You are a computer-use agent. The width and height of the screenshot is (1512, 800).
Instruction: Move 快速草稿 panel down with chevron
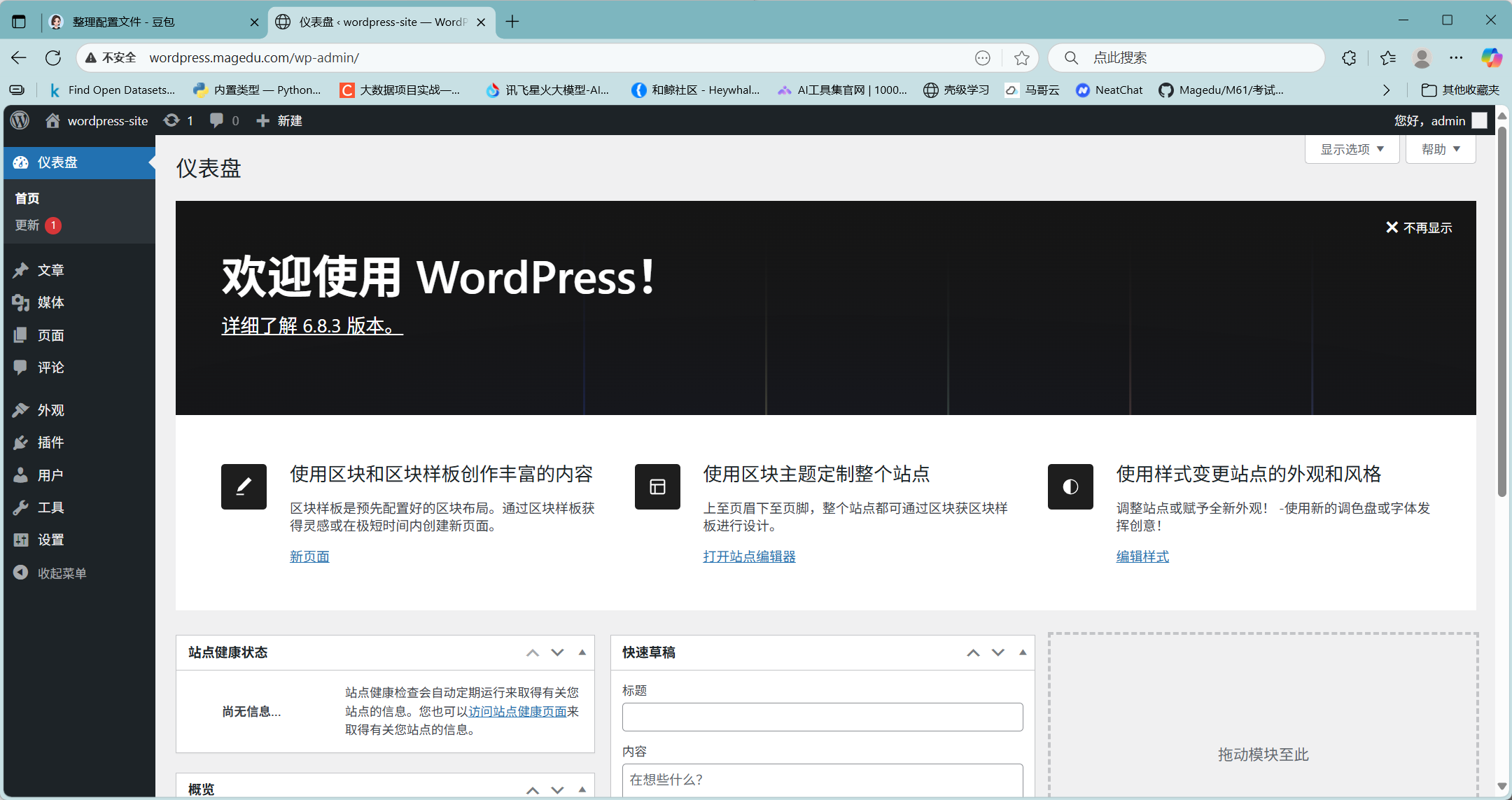998,652
